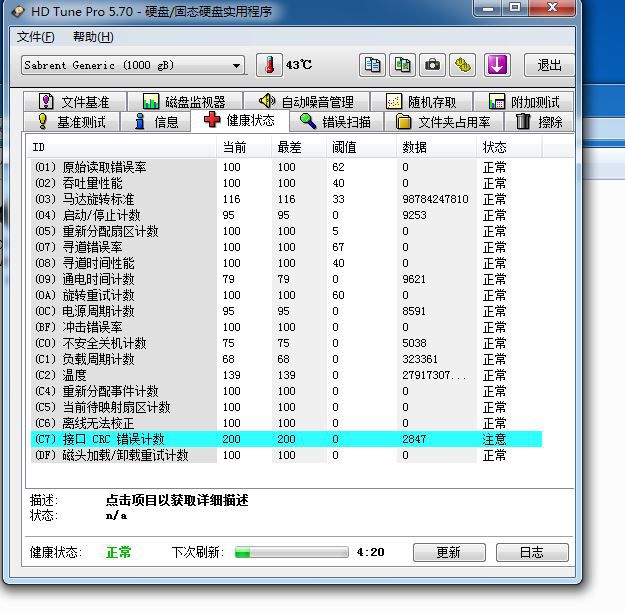Click the 阈值 column header
This screenshot has height=611, width=625.
point(361,147)
